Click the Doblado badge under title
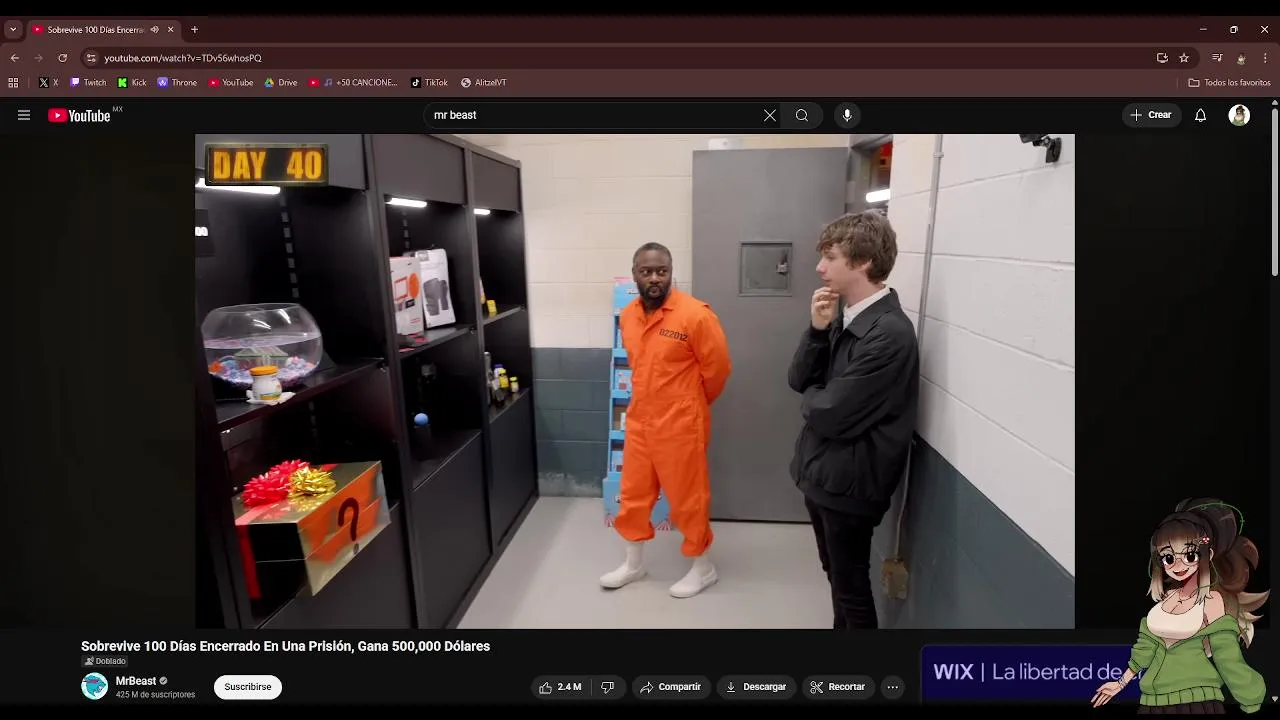This screenshot has height=720, width=1280. [x=105, y=661]
